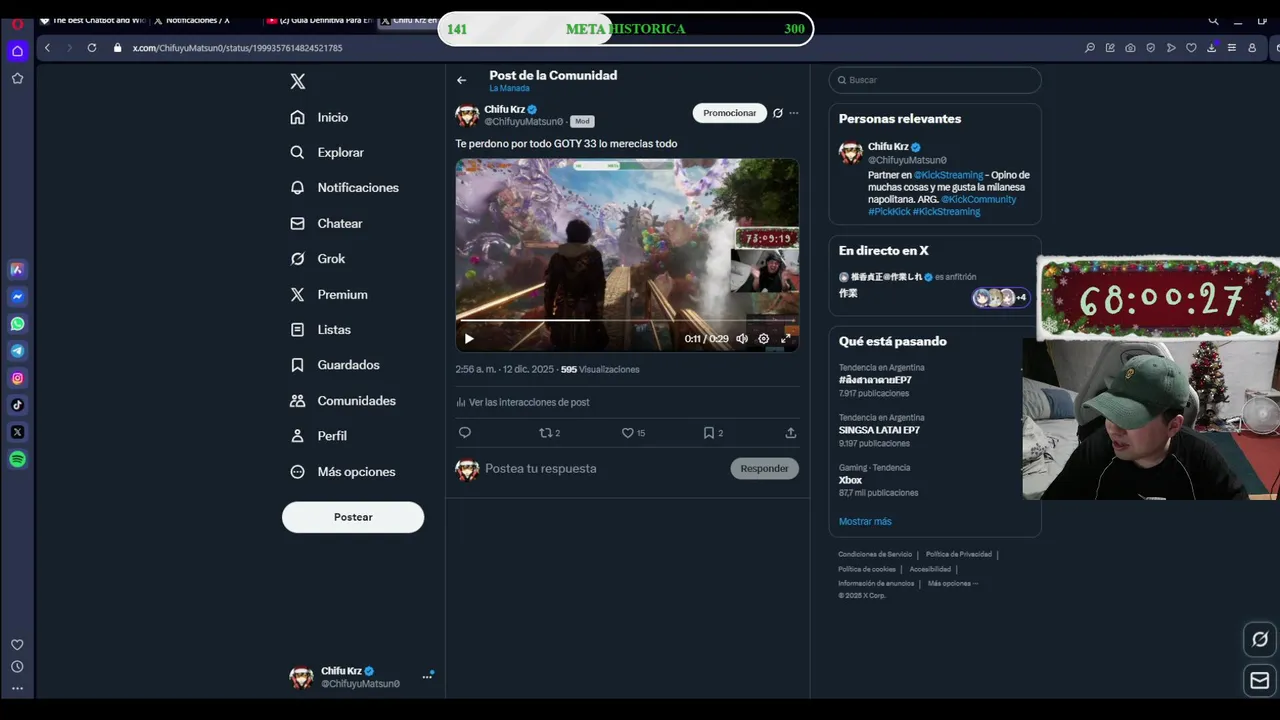1280x720 pixels.
Task: Bookmark the post with 2 bookmarks
Action: 713,433
